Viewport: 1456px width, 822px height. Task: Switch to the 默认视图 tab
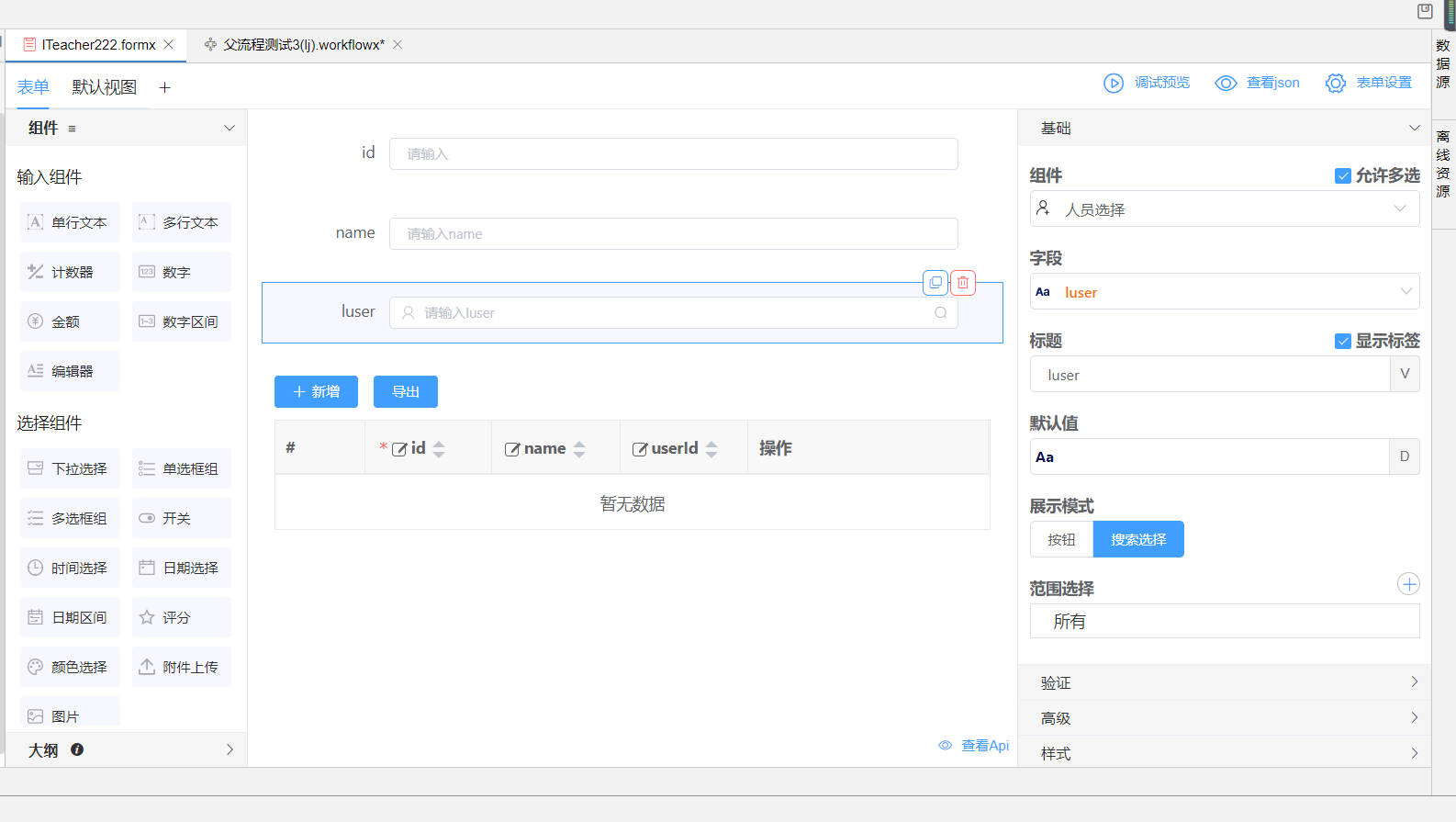105,88
